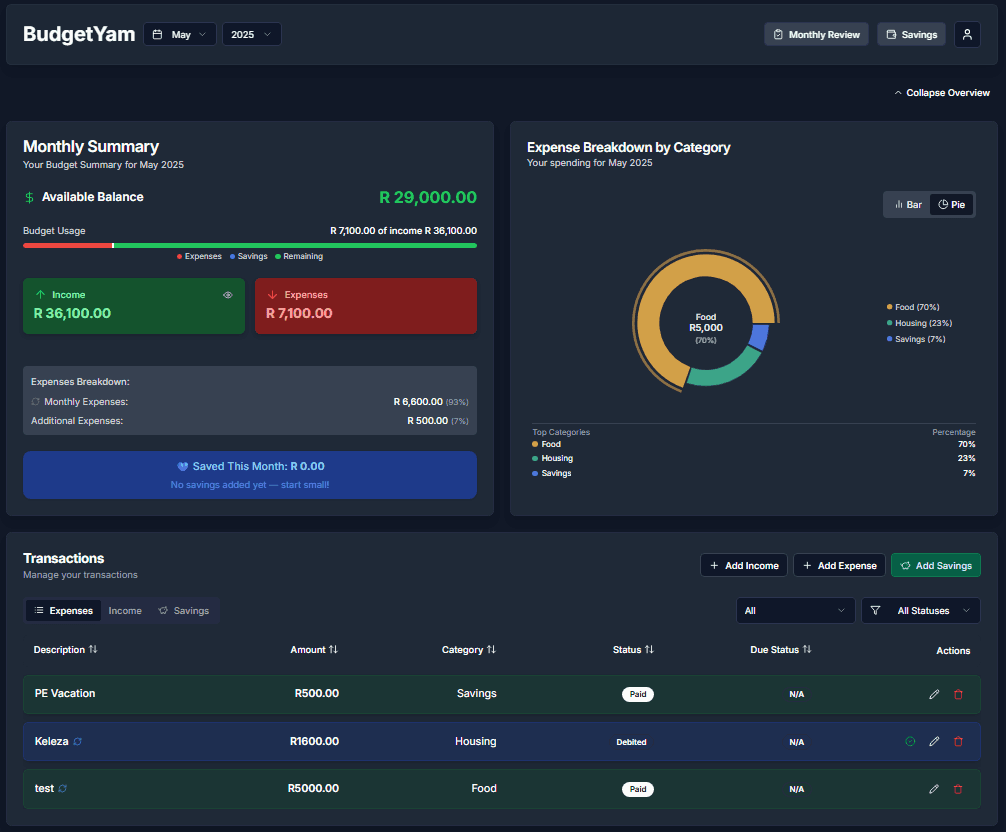Open the 2025 year dropdown
This screenshot has height=832, width=1006.
(251, 33)
